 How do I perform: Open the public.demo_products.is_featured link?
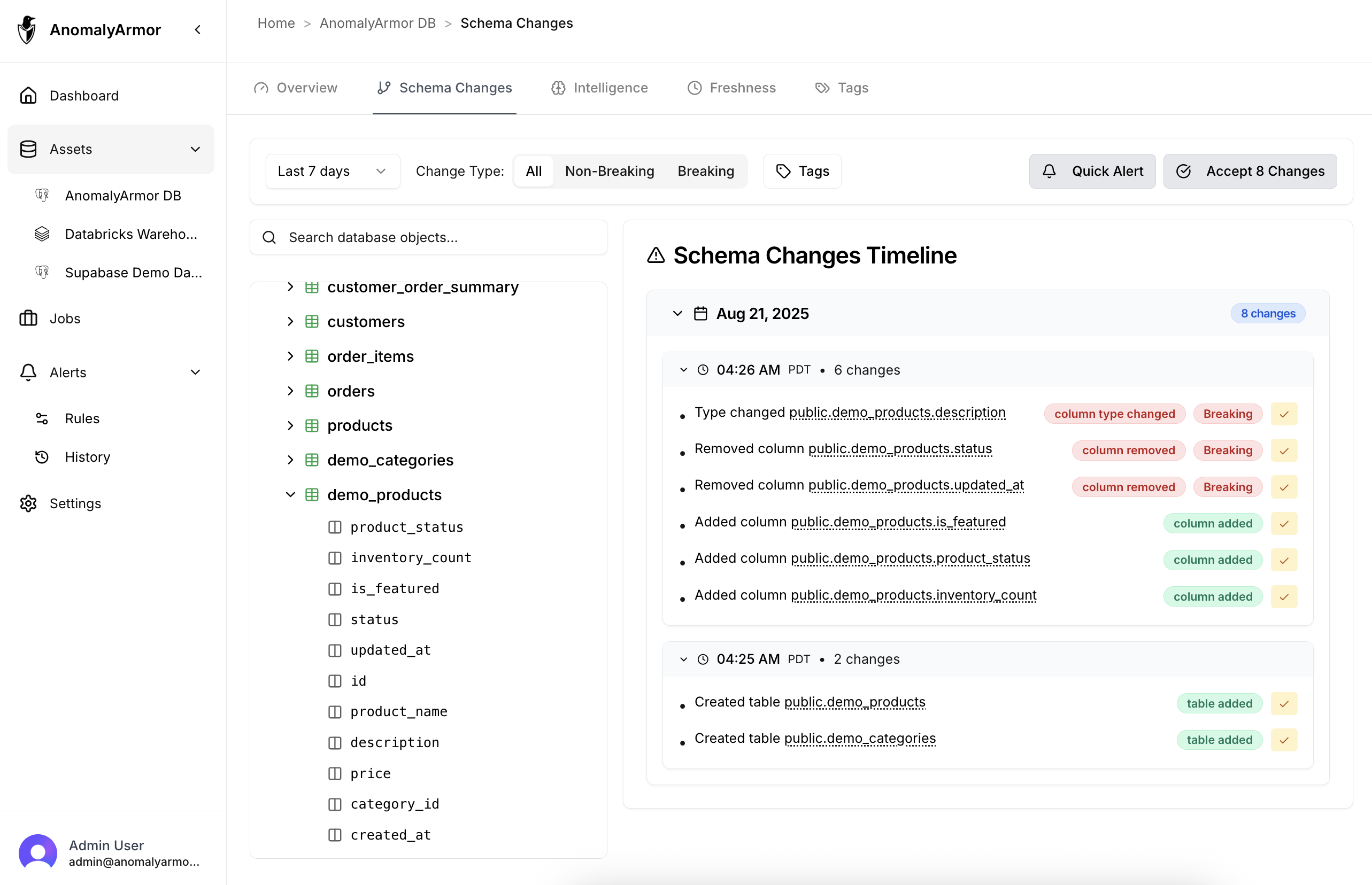[898, 522]
